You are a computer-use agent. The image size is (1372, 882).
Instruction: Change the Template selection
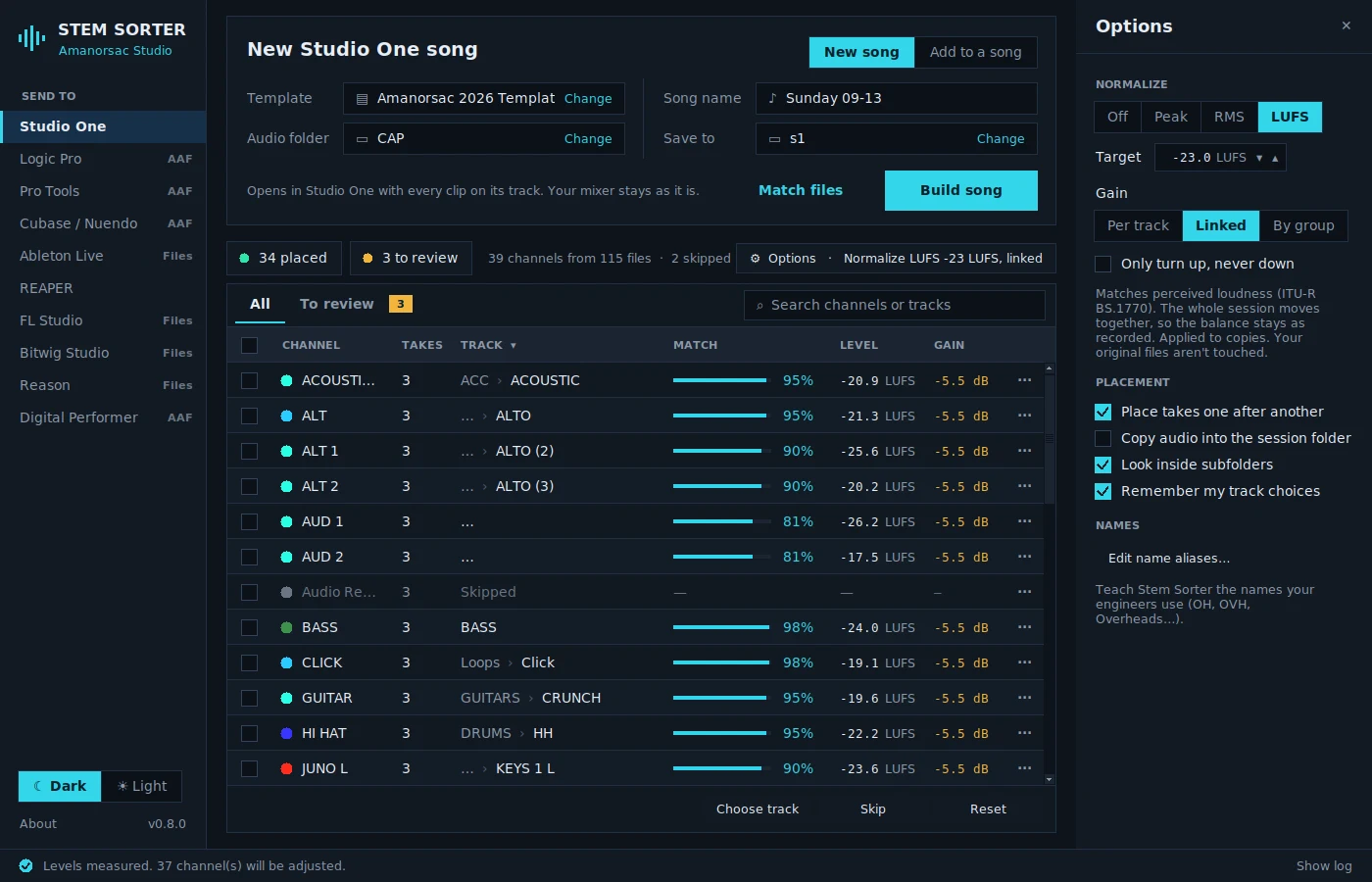tap(588, 99)
